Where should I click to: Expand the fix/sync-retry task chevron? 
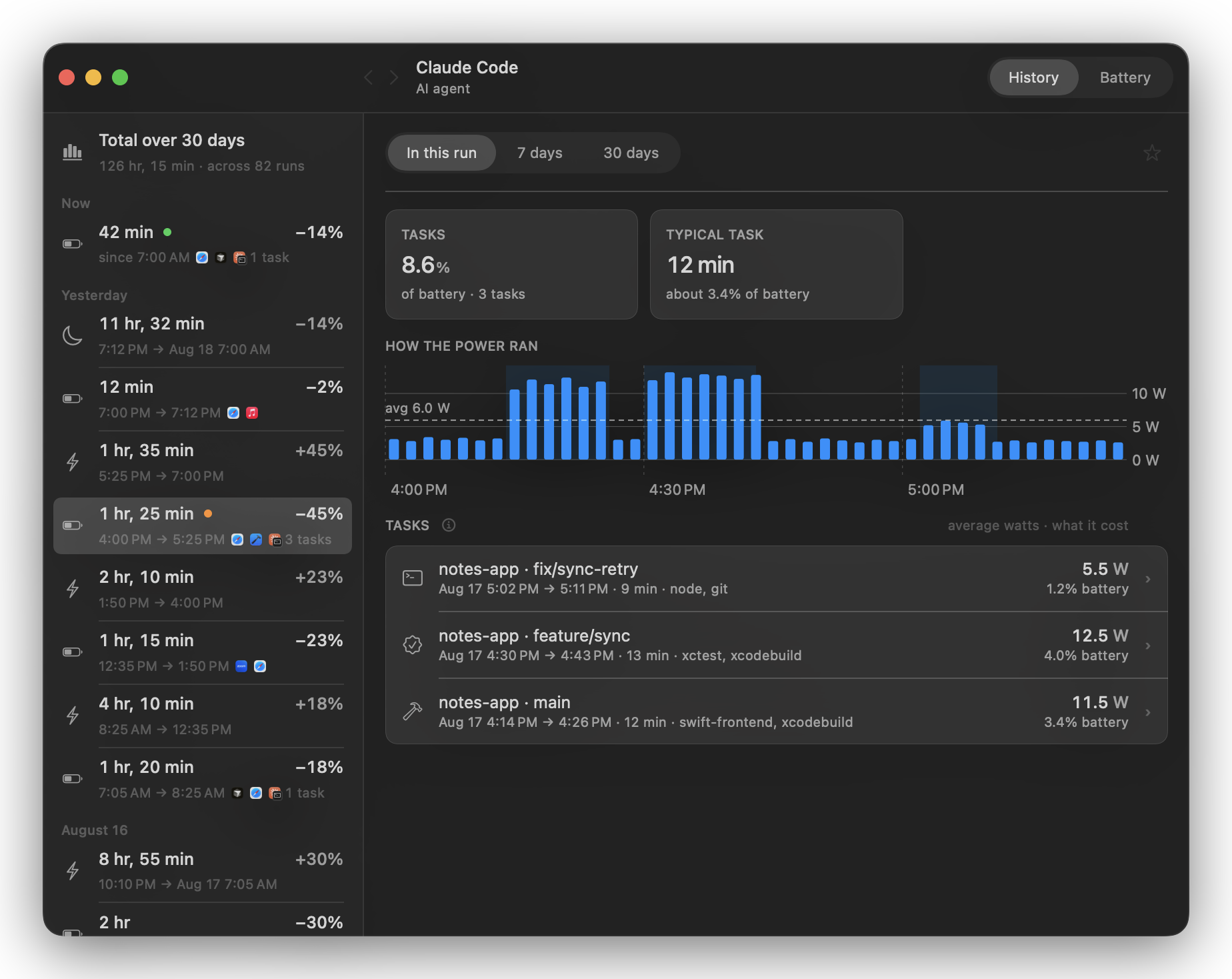1148,579
